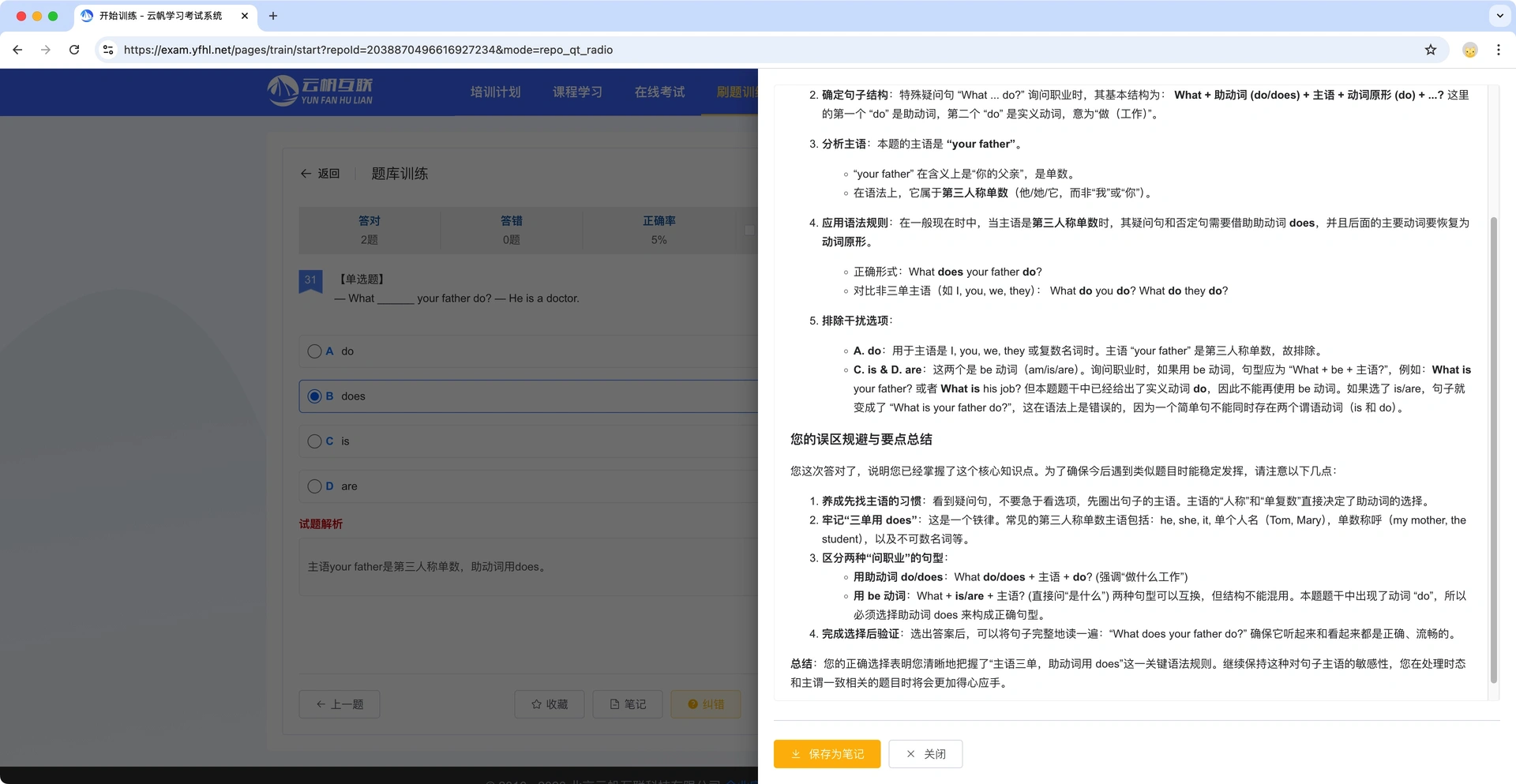Close the analysis panel with 关闭
The height and width of the screenshot is (784, 1516).
(925, 754)
